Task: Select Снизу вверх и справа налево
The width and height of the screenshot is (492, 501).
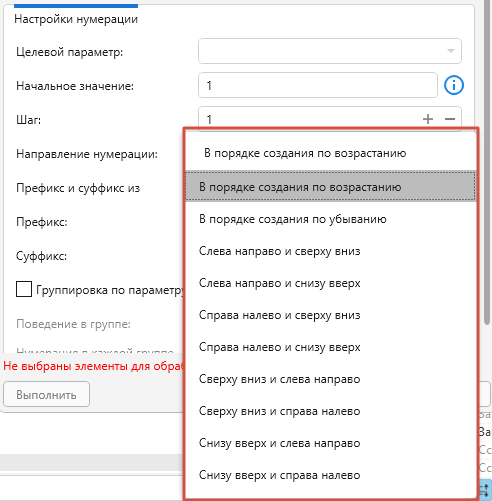Action: [x=330, y=475]
